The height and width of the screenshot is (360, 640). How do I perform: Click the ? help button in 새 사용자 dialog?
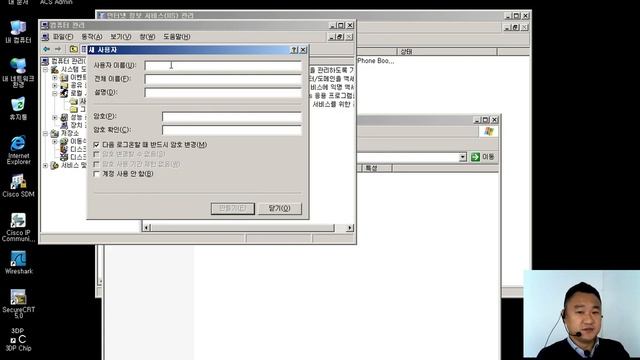tap(294, 50)
